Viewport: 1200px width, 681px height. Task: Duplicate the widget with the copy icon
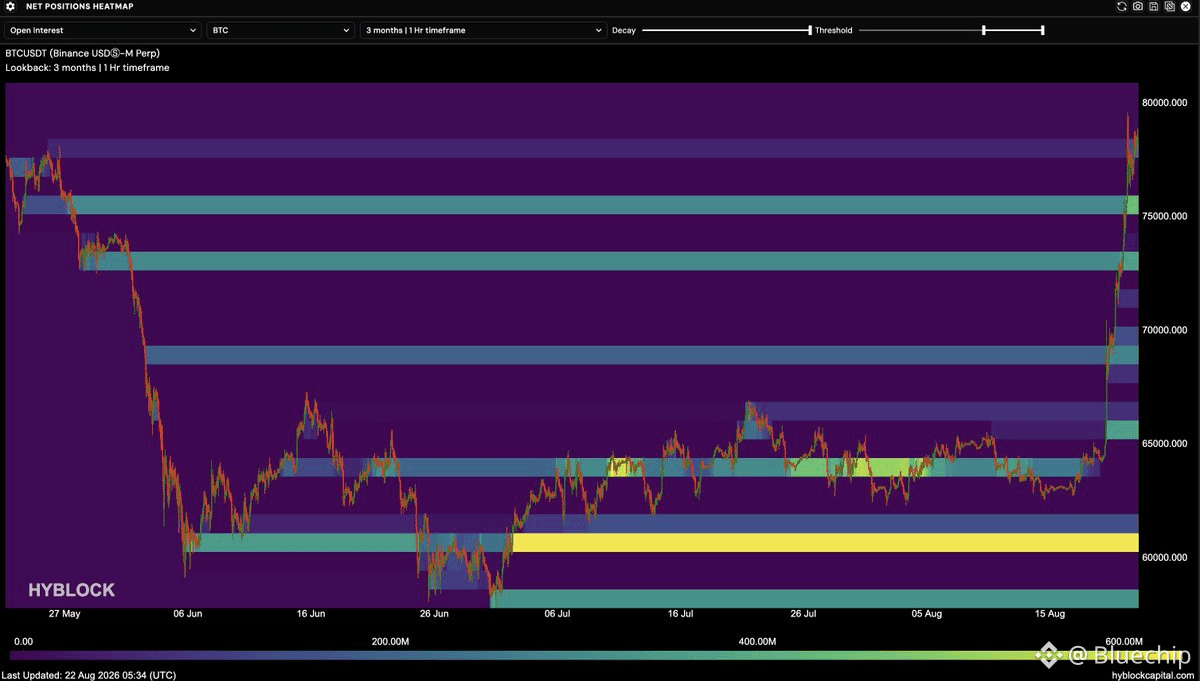[x=1170, y=7]
